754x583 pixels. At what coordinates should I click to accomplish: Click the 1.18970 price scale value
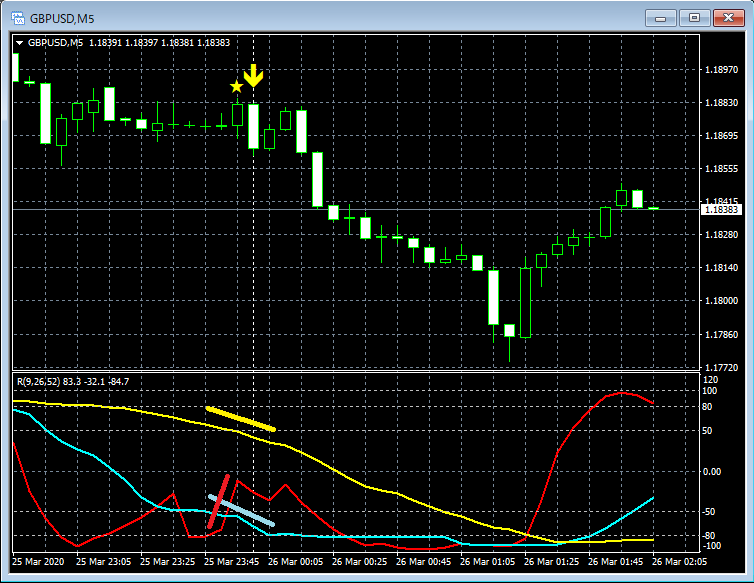[721, 70]
